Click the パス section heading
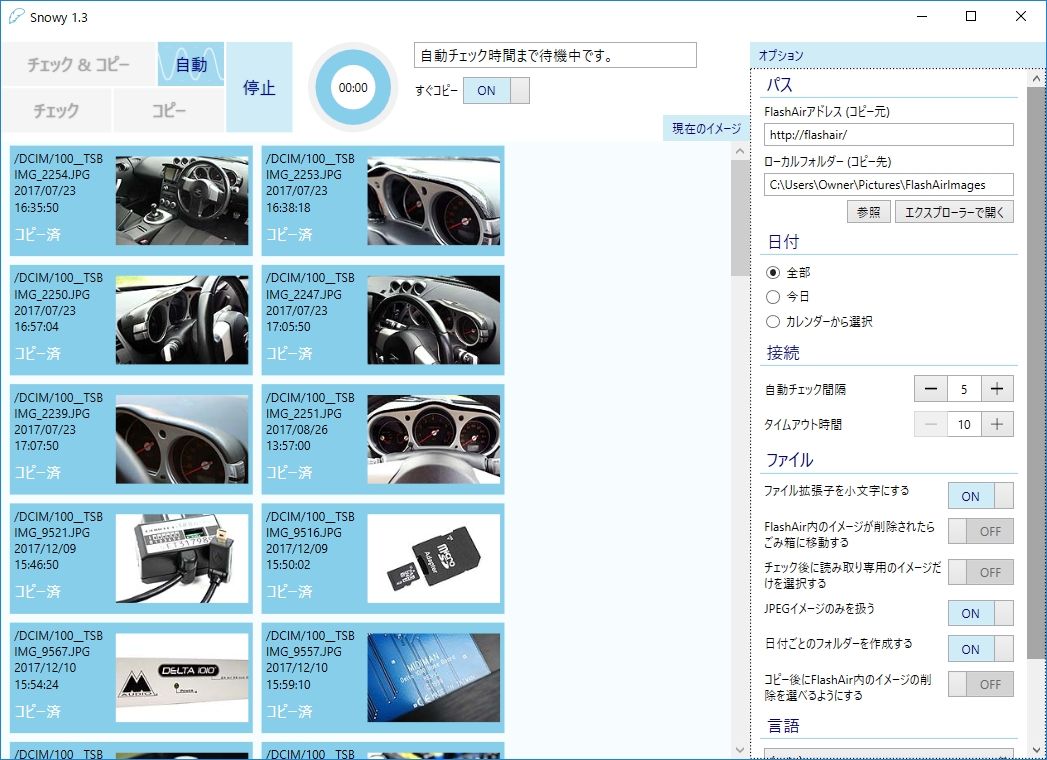 pos(780,85)
